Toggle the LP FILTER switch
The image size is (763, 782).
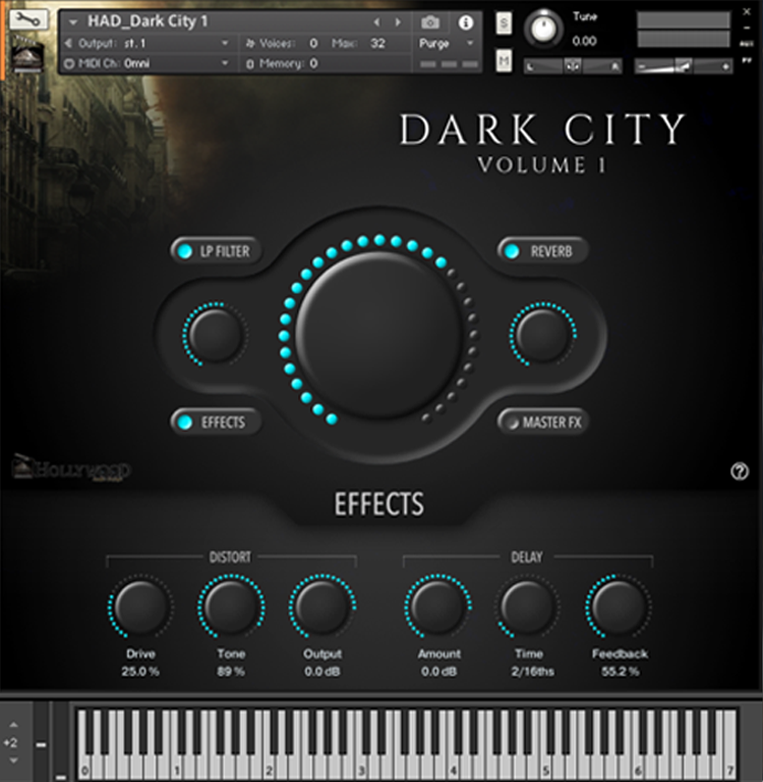215,251
